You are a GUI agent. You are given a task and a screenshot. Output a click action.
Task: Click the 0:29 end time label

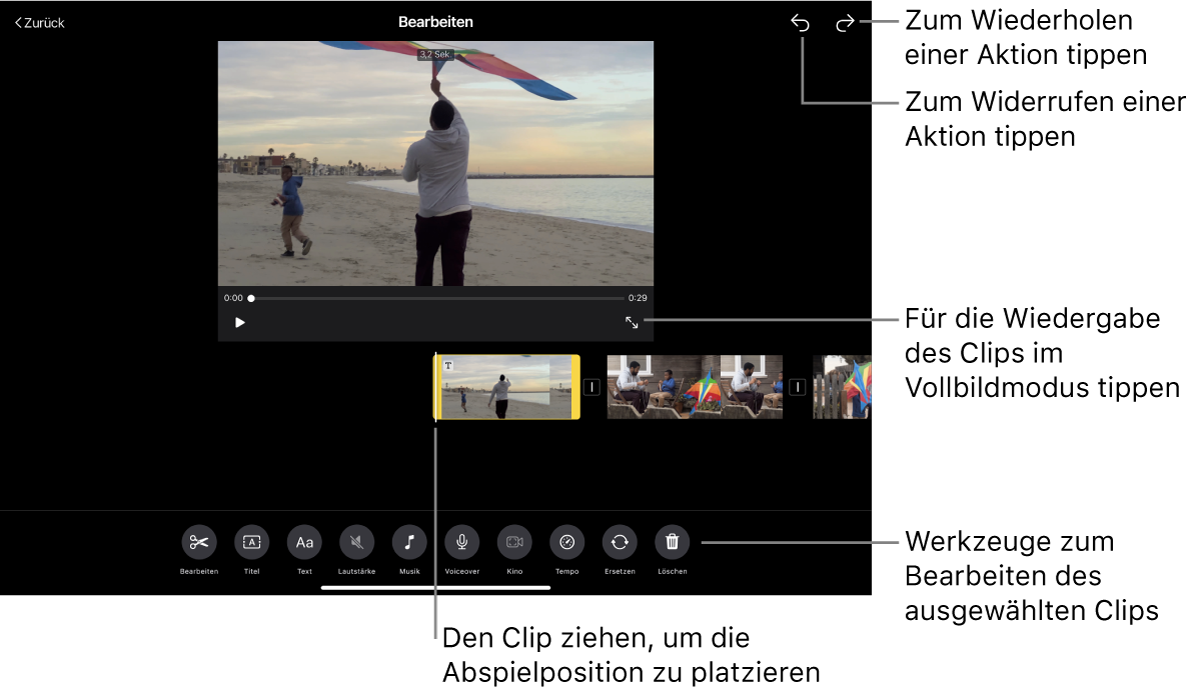pyautogui.click(x=637, y=298)
